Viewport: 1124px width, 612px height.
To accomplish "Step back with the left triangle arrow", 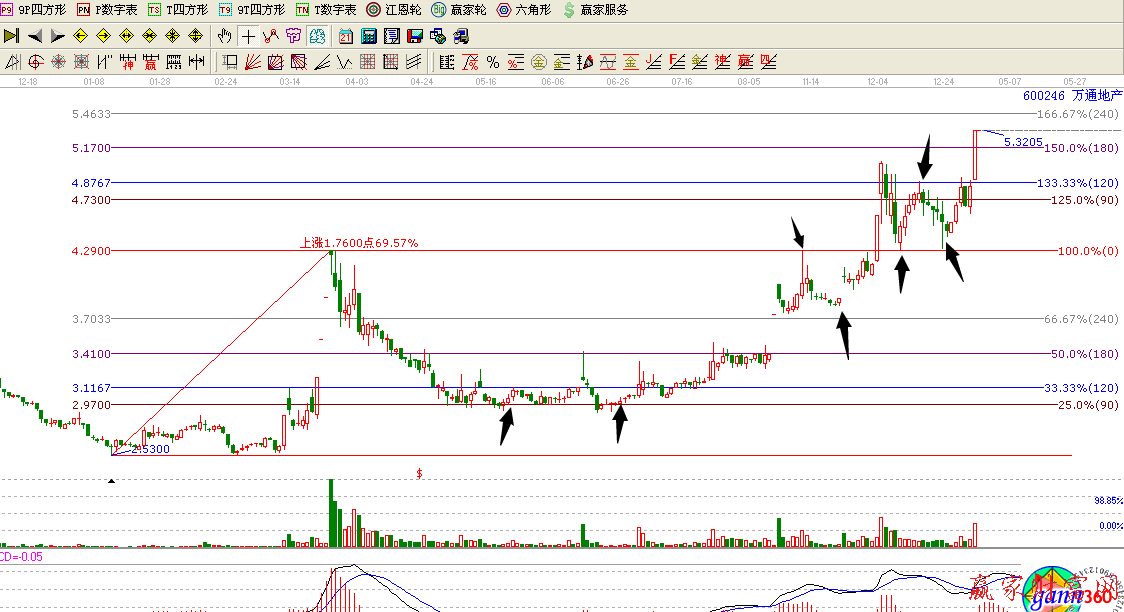I will click(35, 36).
